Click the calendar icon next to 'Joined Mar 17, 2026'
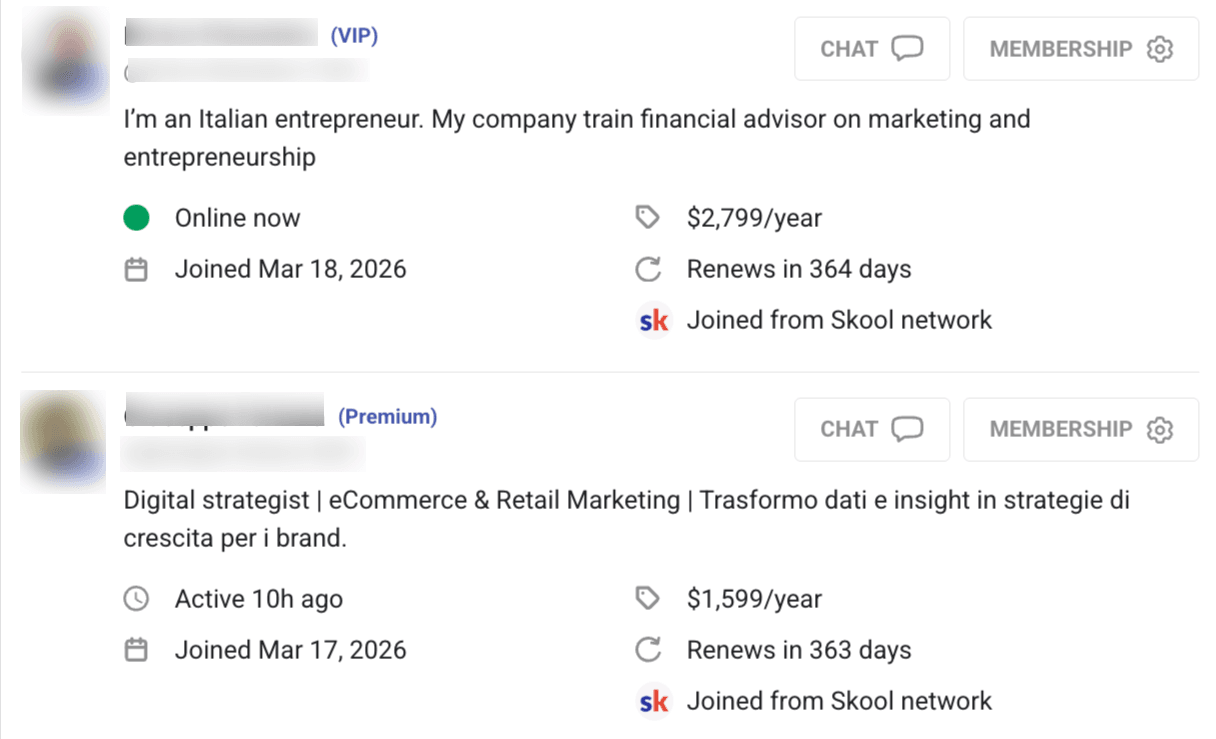This screenshot has height=739, width=1216. 136,649
